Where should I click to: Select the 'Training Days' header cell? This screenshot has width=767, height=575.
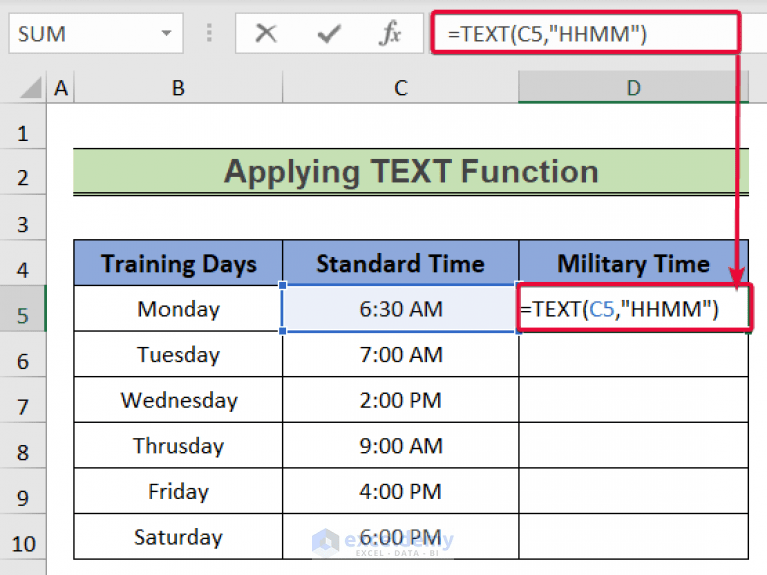click(x=178, y=263)
